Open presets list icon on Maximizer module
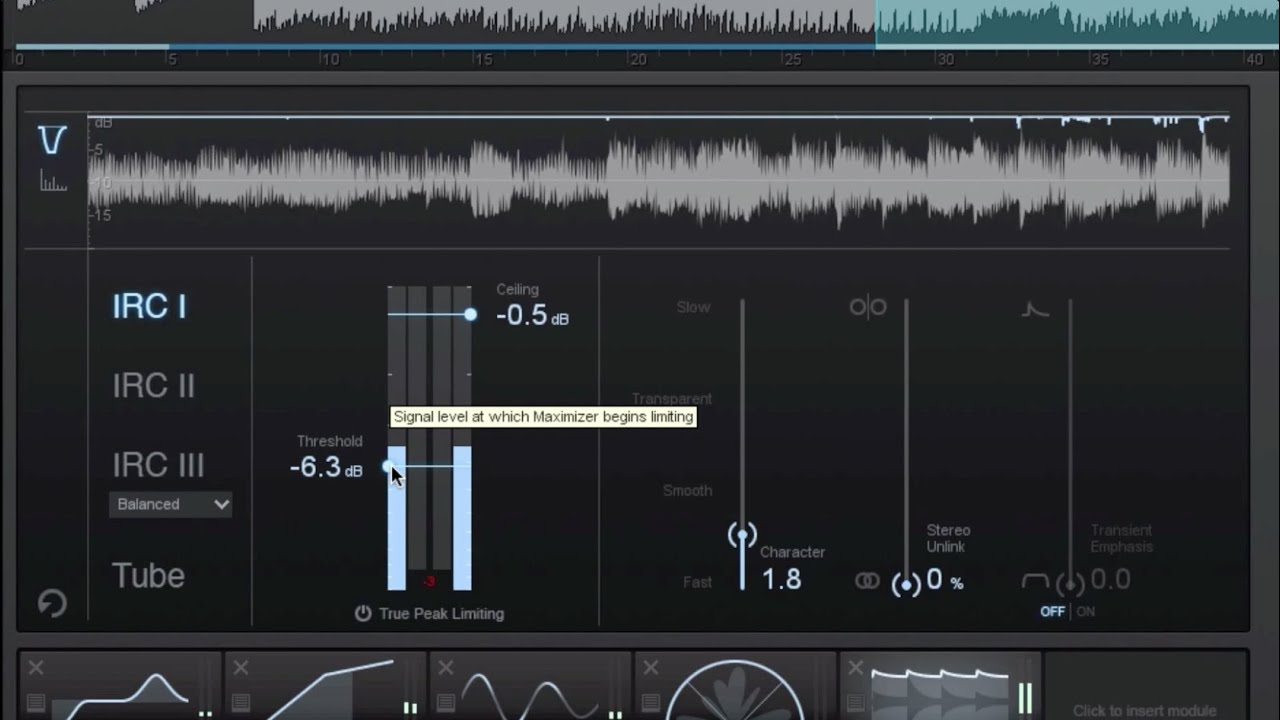1280x720 pixels. tap(856, 703)
